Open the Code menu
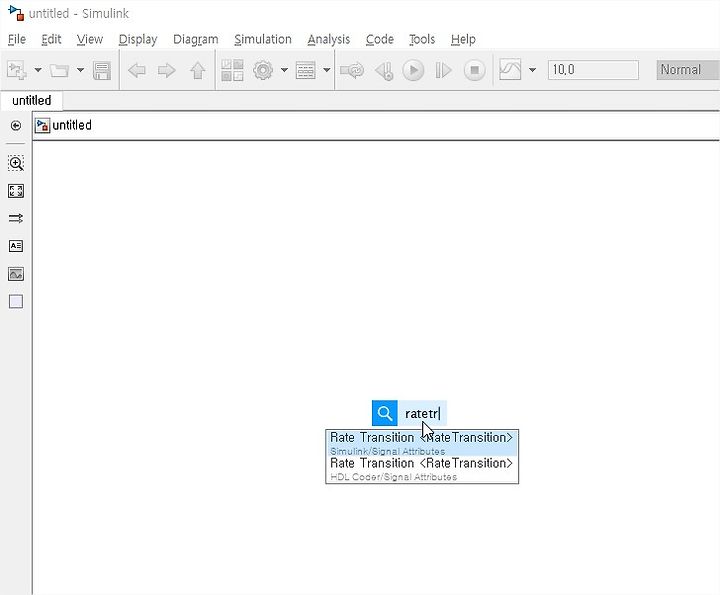Image resolution: width=720 pixels, height=595 pixels. (380, 39)
